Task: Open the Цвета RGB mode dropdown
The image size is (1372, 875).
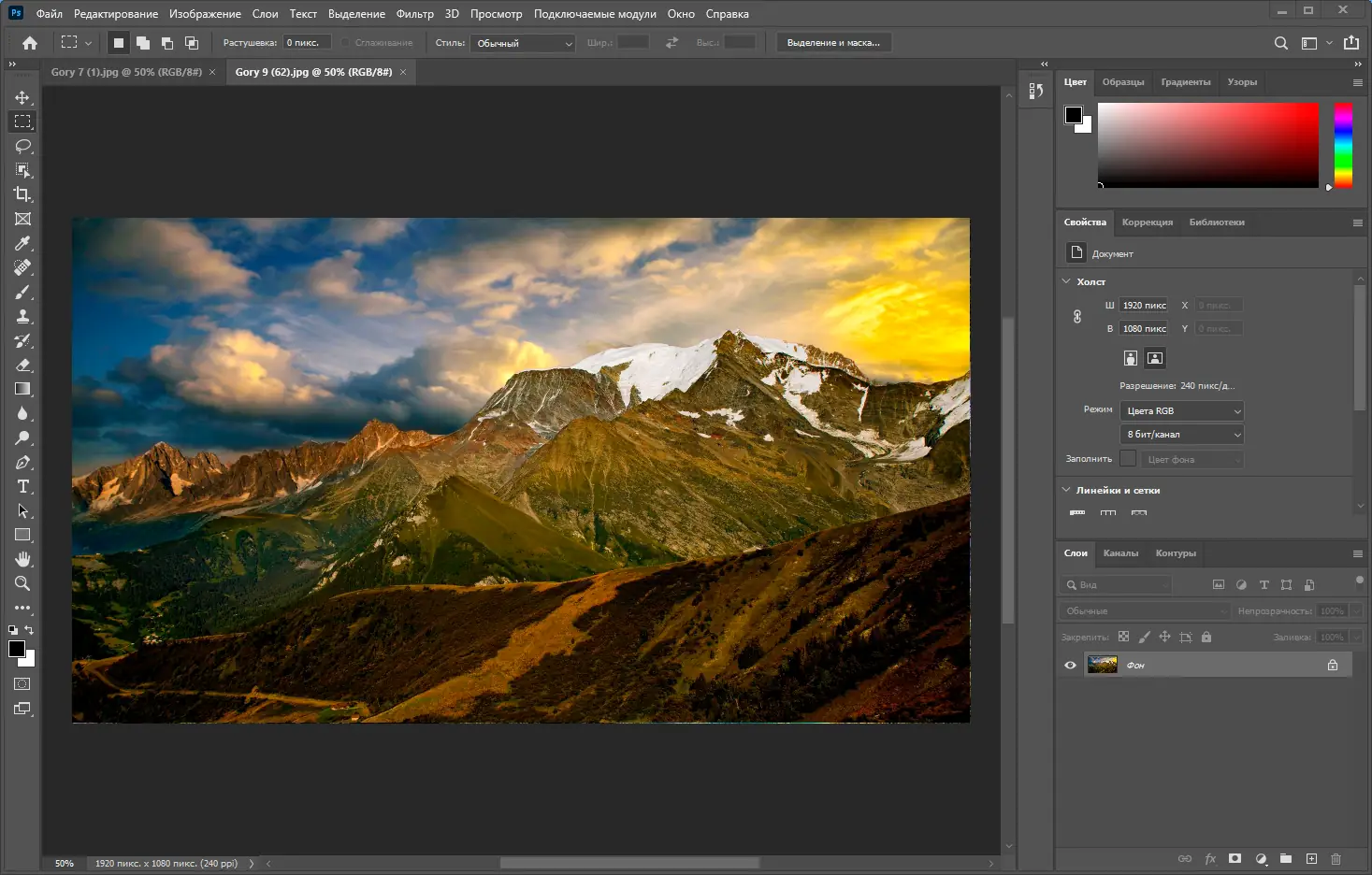Action: [1182, 410]
